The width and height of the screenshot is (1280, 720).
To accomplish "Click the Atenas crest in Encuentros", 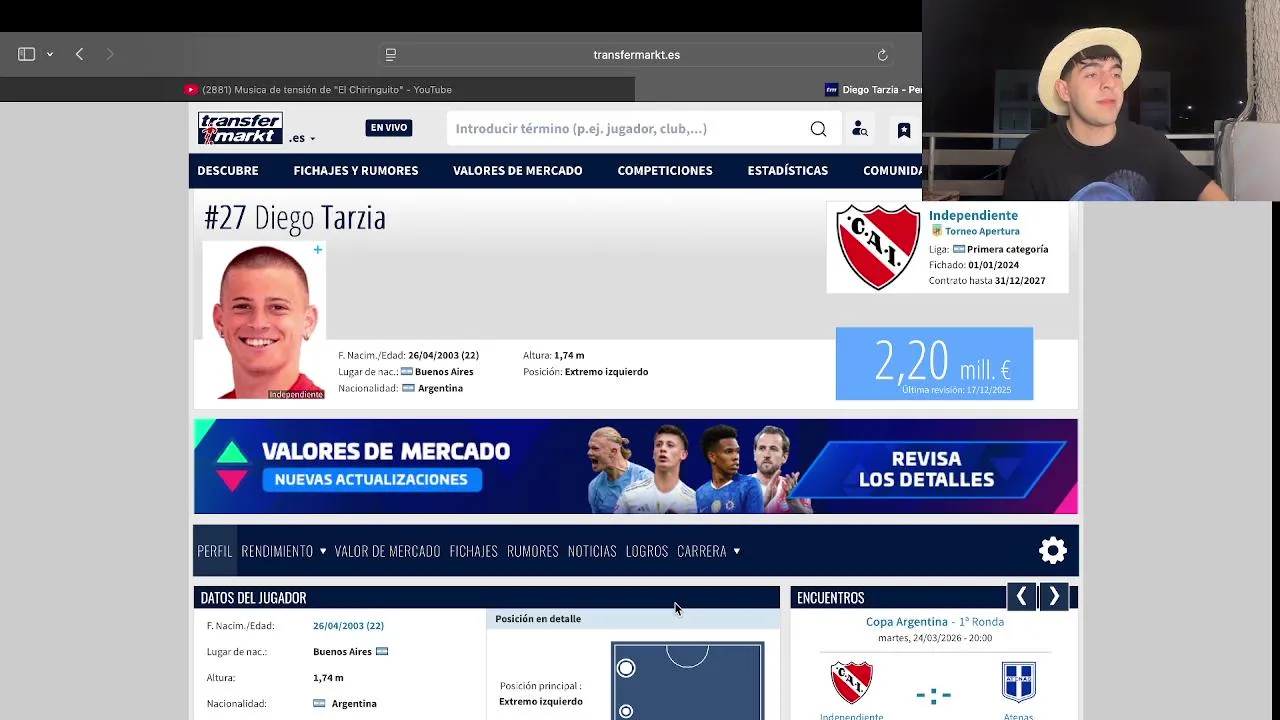I will pyautogui.click(x=1018, y=683).
